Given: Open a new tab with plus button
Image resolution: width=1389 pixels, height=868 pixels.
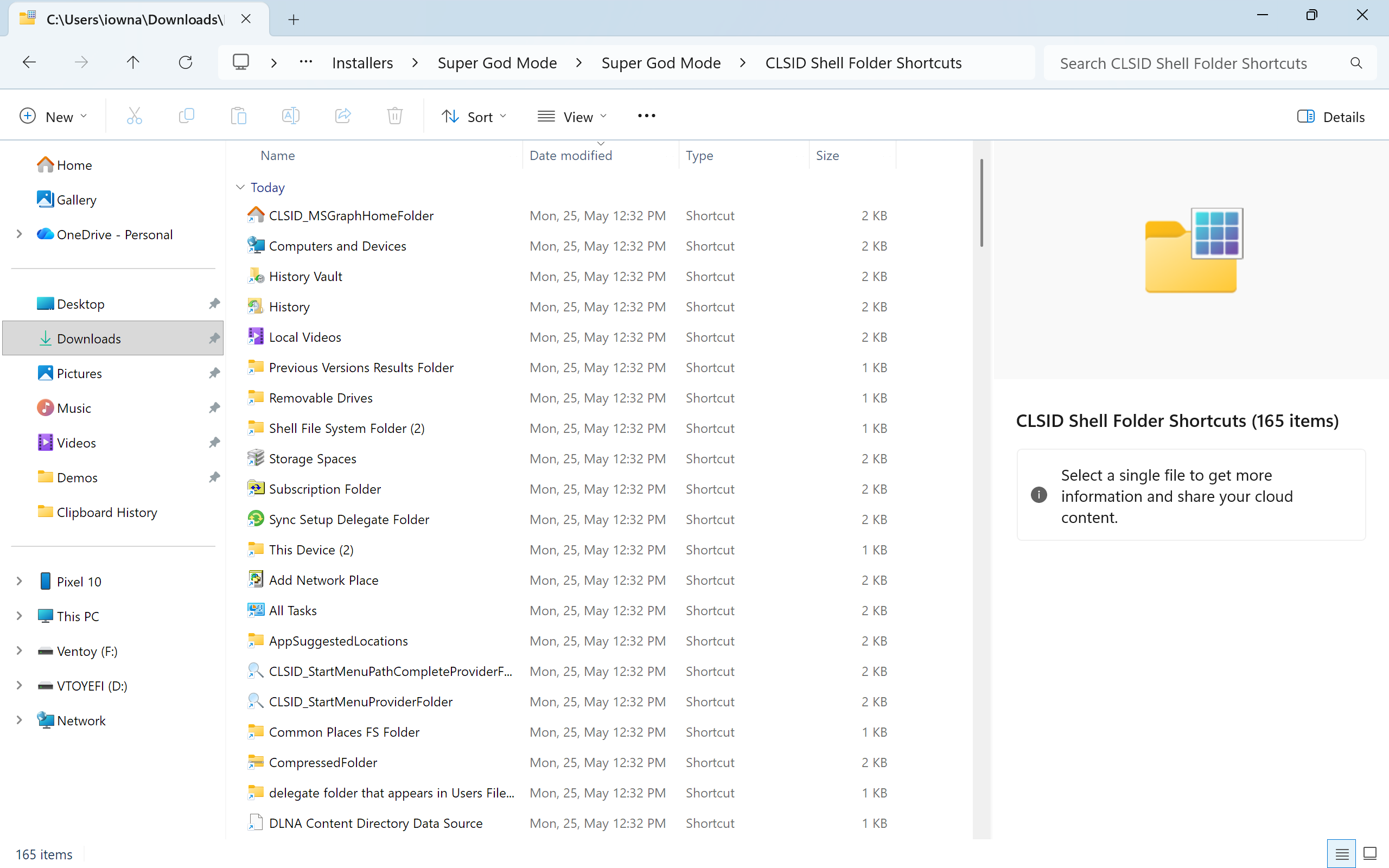Looking at the screenshot, I should click(294, 20).
